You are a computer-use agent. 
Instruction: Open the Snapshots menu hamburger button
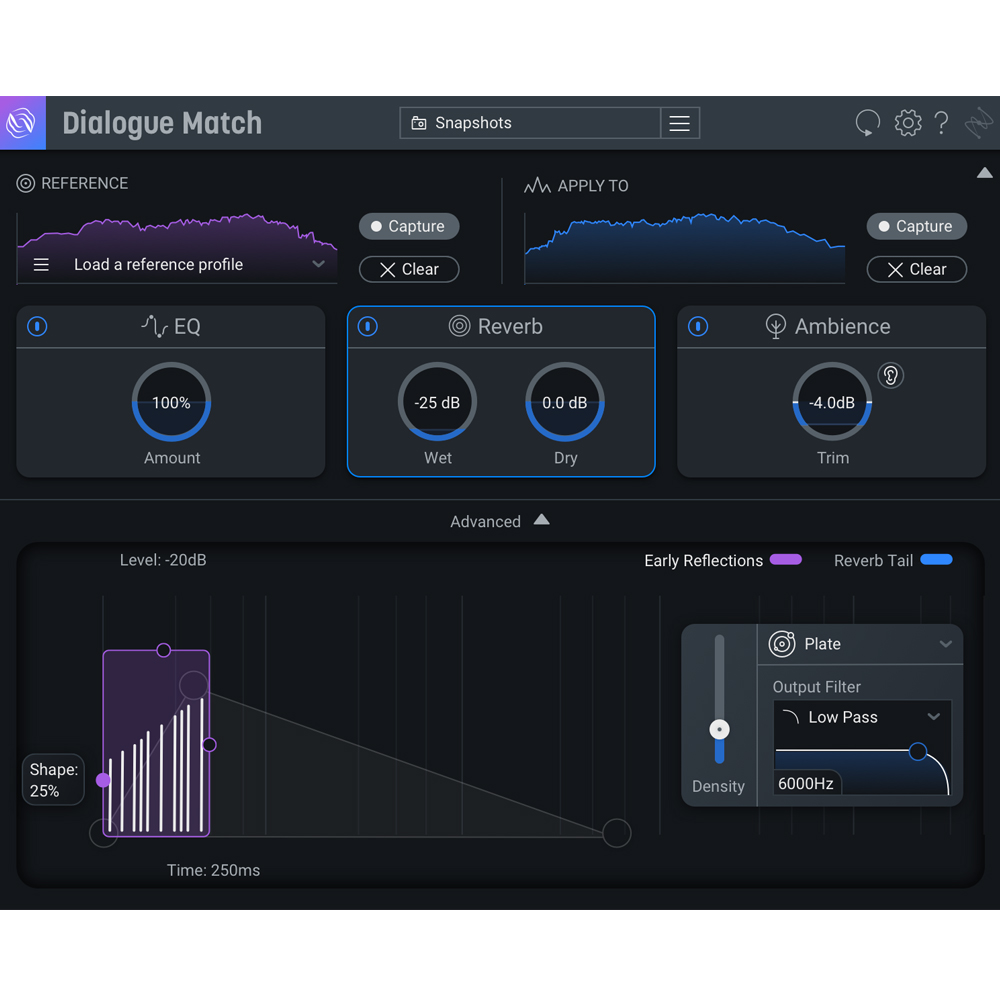pos(680,123)
